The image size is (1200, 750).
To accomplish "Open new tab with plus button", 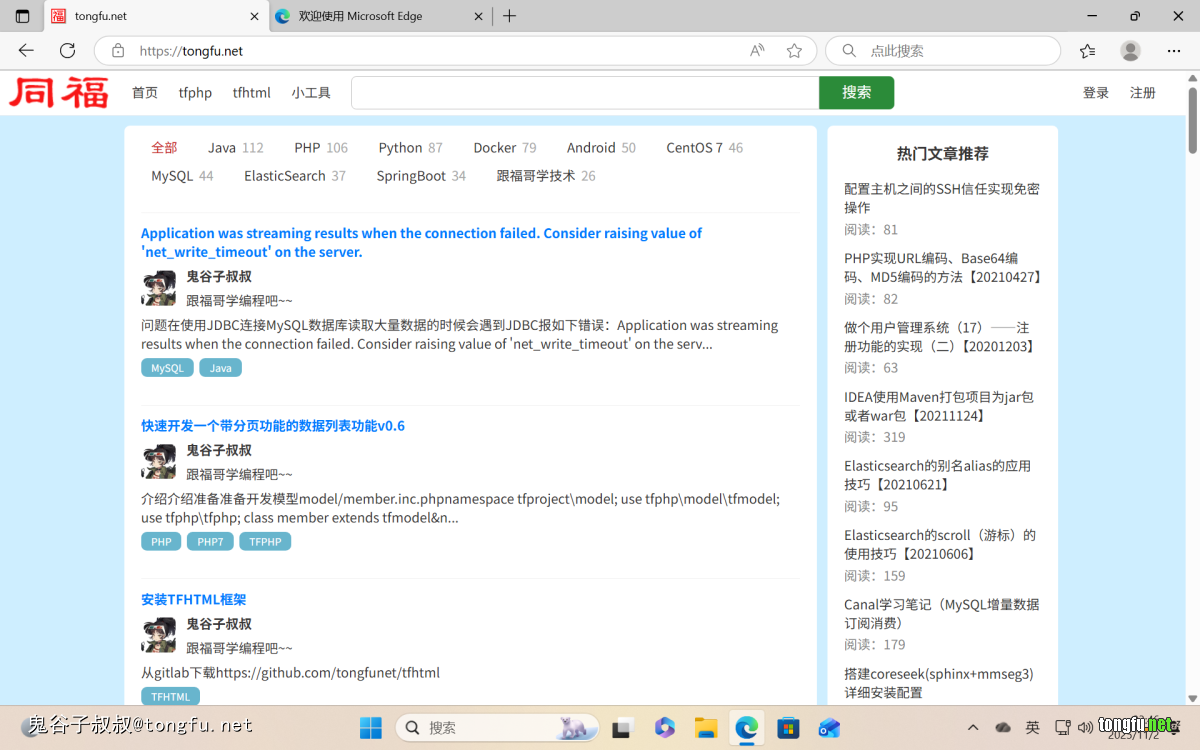I will pyautogui.click(x=509, y=16).
